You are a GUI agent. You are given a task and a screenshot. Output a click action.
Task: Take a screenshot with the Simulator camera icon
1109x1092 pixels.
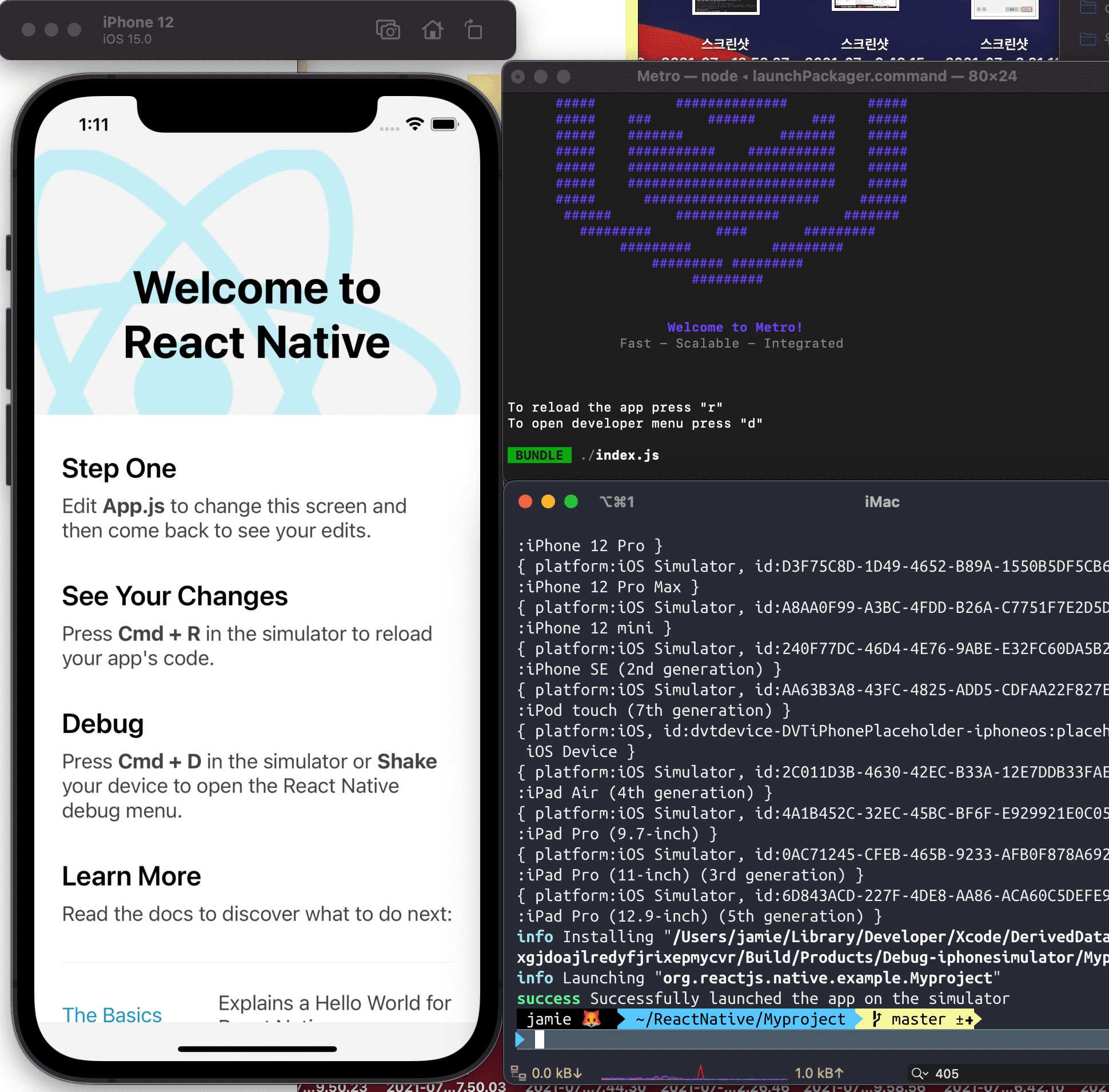coord(388,30)
